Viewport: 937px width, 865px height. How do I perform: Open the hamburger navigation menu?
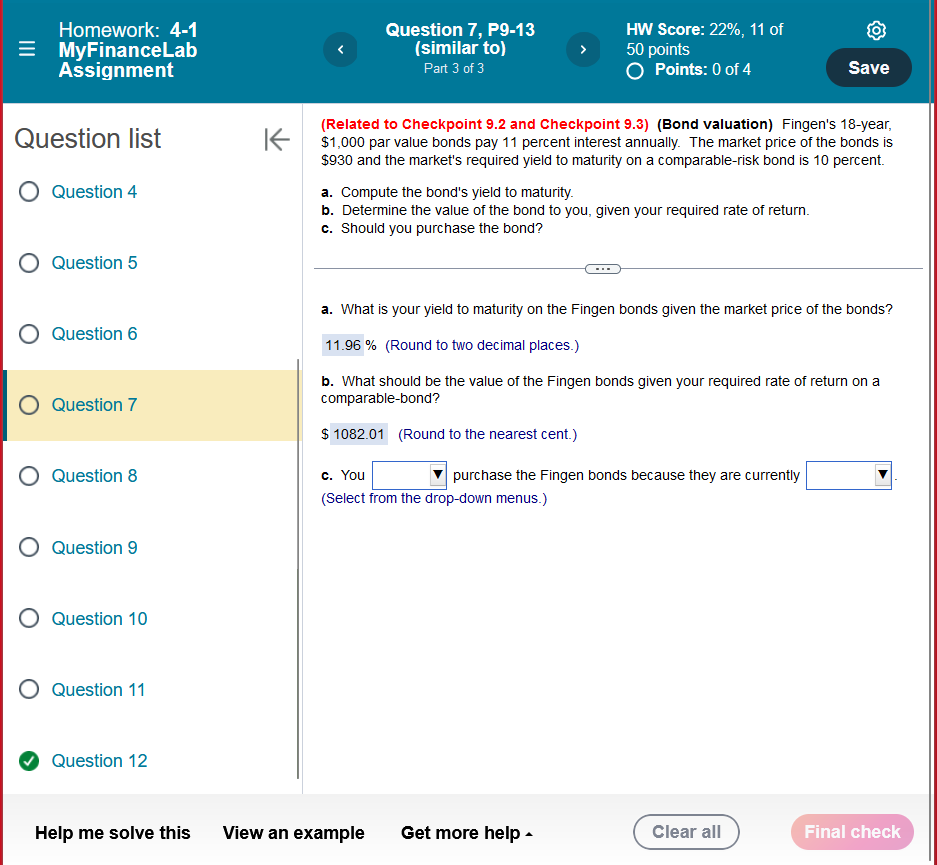click(25, 47)
